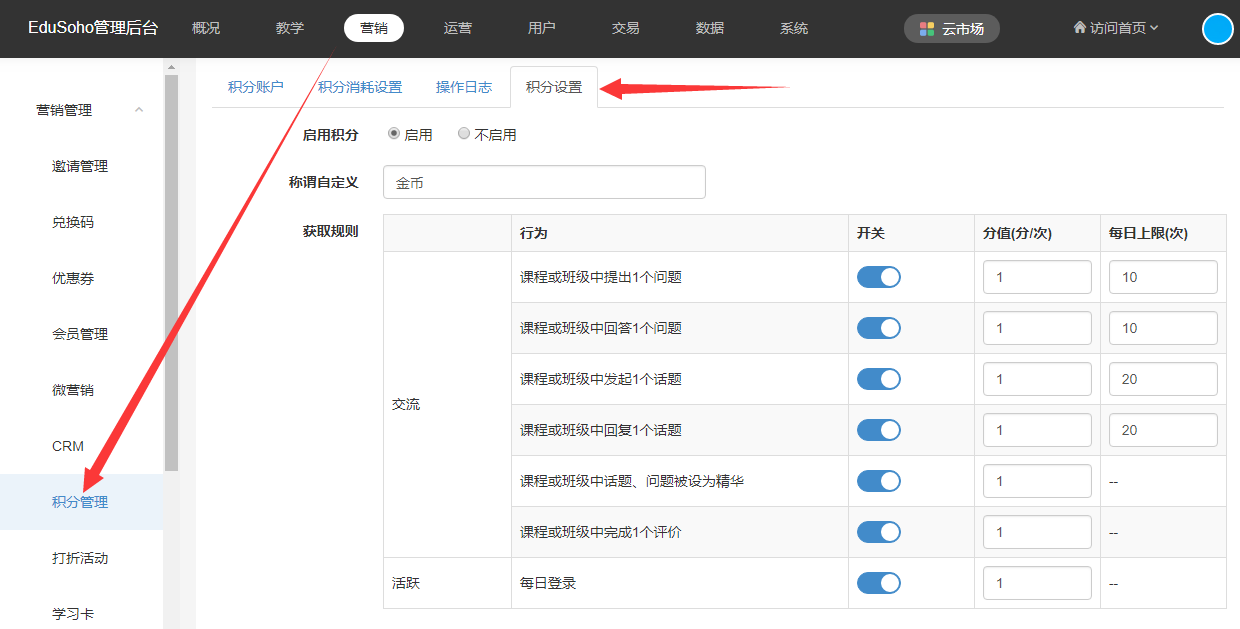Screen dimensions: 1240x629
Task: Open the 系统 top menu
Action: pyautogui.click(x=794, y=28)
